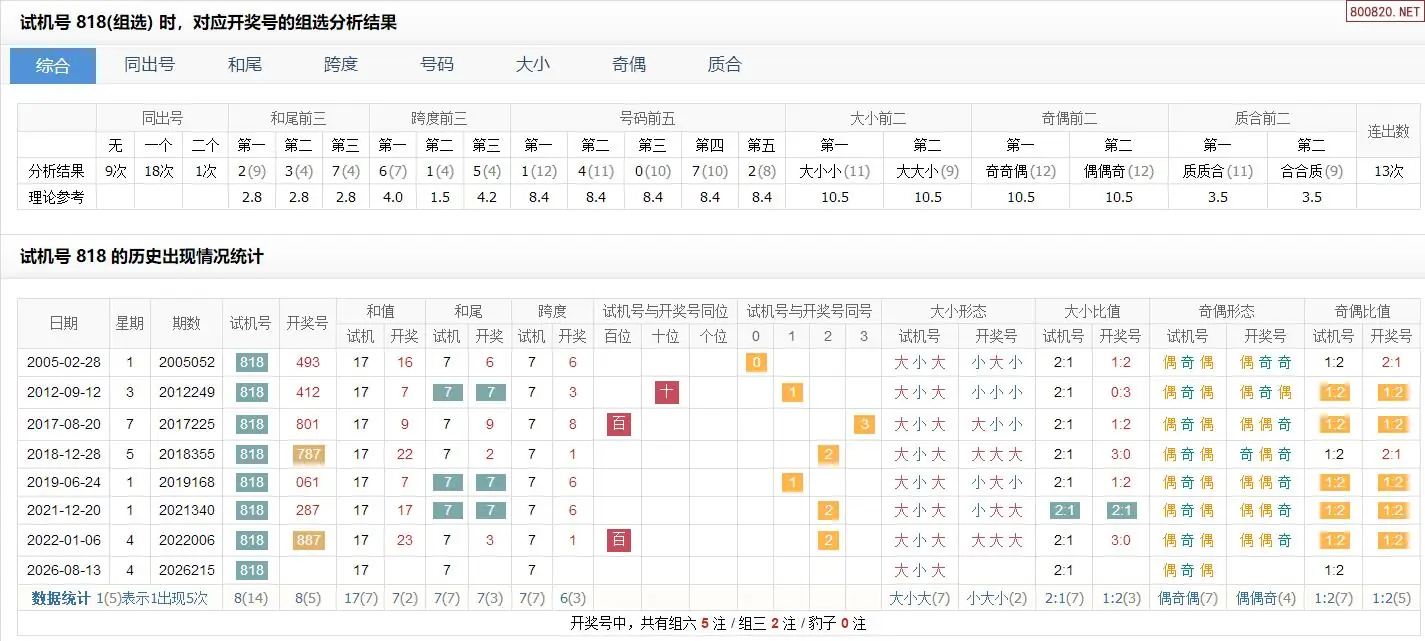This screenshot has width=1425, height=641.
Task: Open the 和尾 tab
Action: (x=245, y=65)
